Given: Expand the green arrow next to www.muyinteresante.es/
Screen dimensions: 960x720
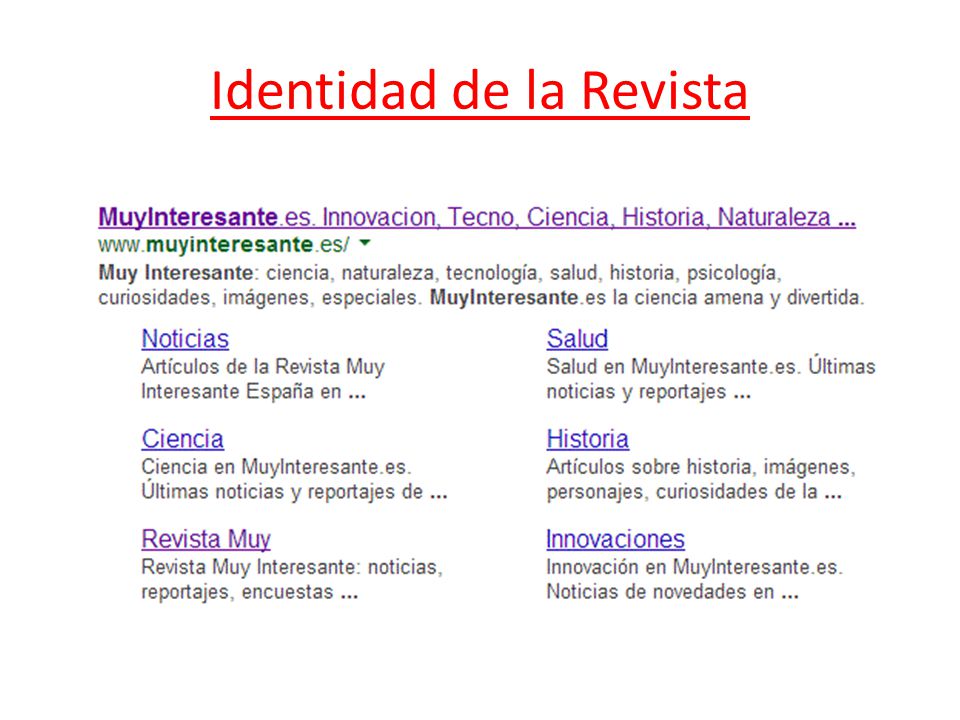Looking at the screenshot, I should click(x=365, y=243).
